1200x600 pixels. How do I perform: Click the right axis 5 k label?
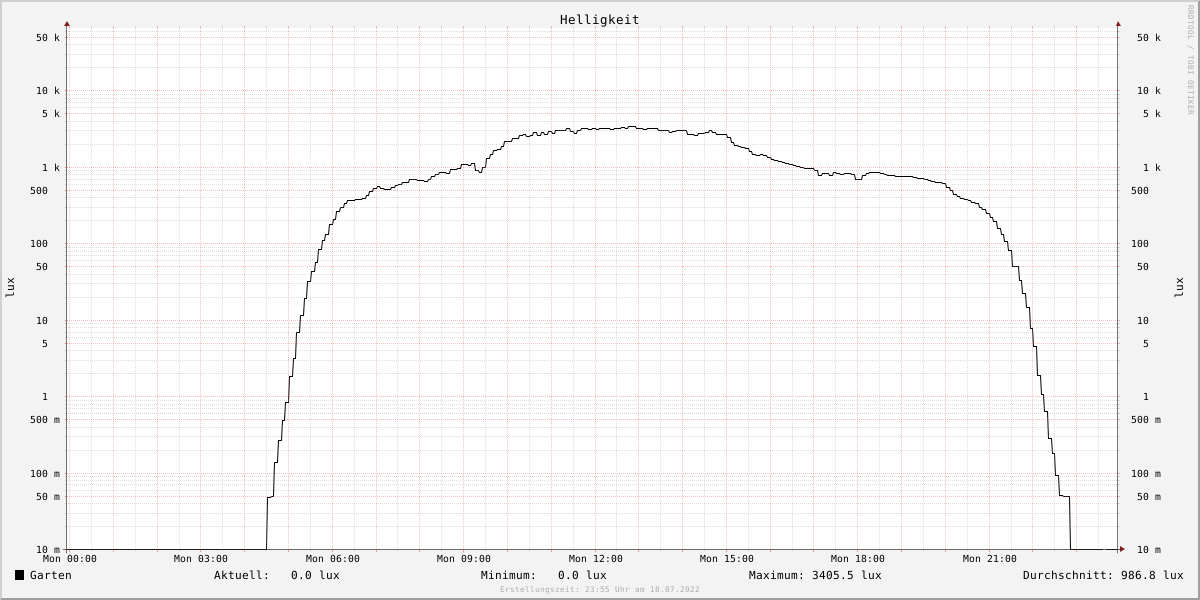(x=1152, y=114)
